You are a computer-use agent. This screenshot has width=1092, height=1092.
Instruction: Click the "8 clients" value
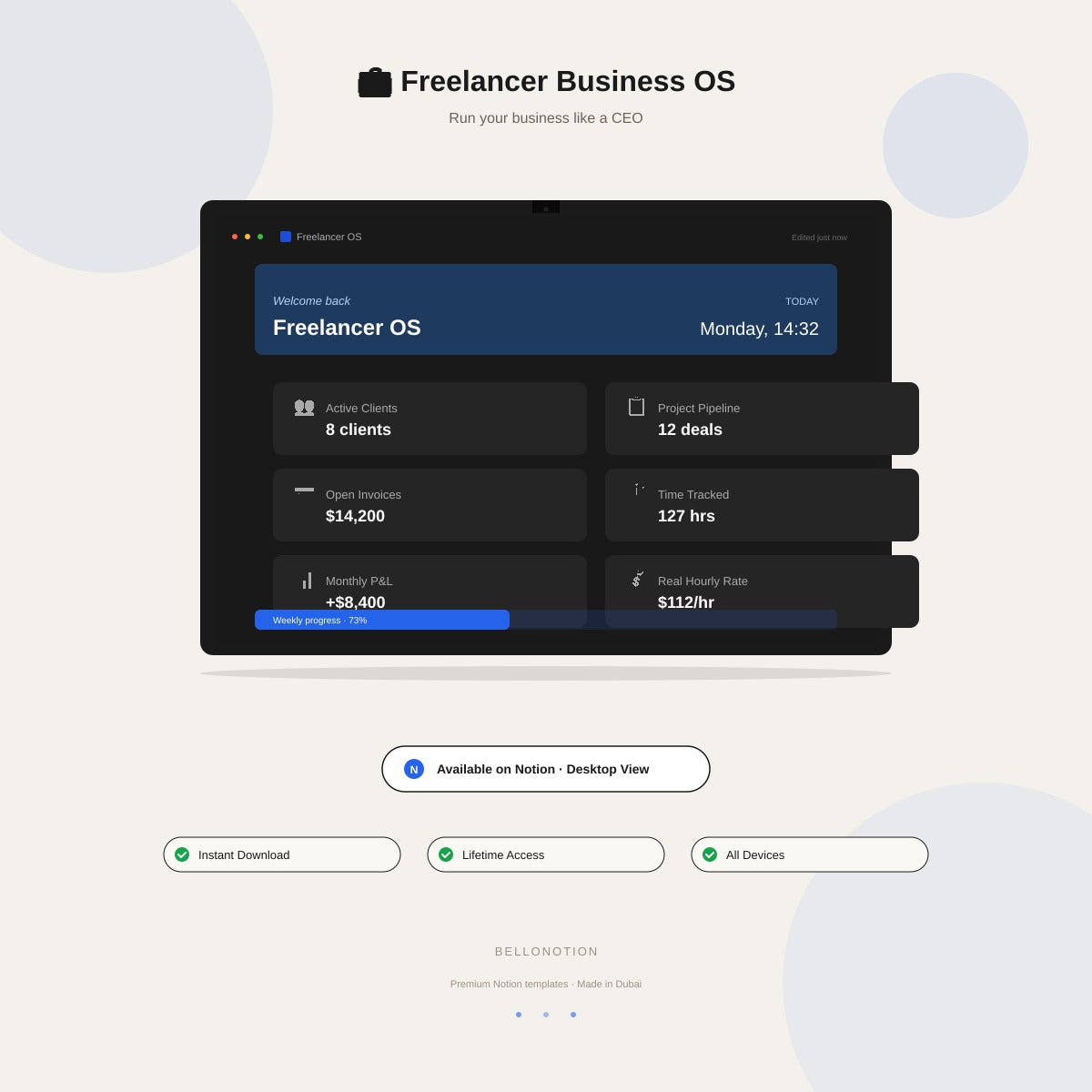(359, 430)
